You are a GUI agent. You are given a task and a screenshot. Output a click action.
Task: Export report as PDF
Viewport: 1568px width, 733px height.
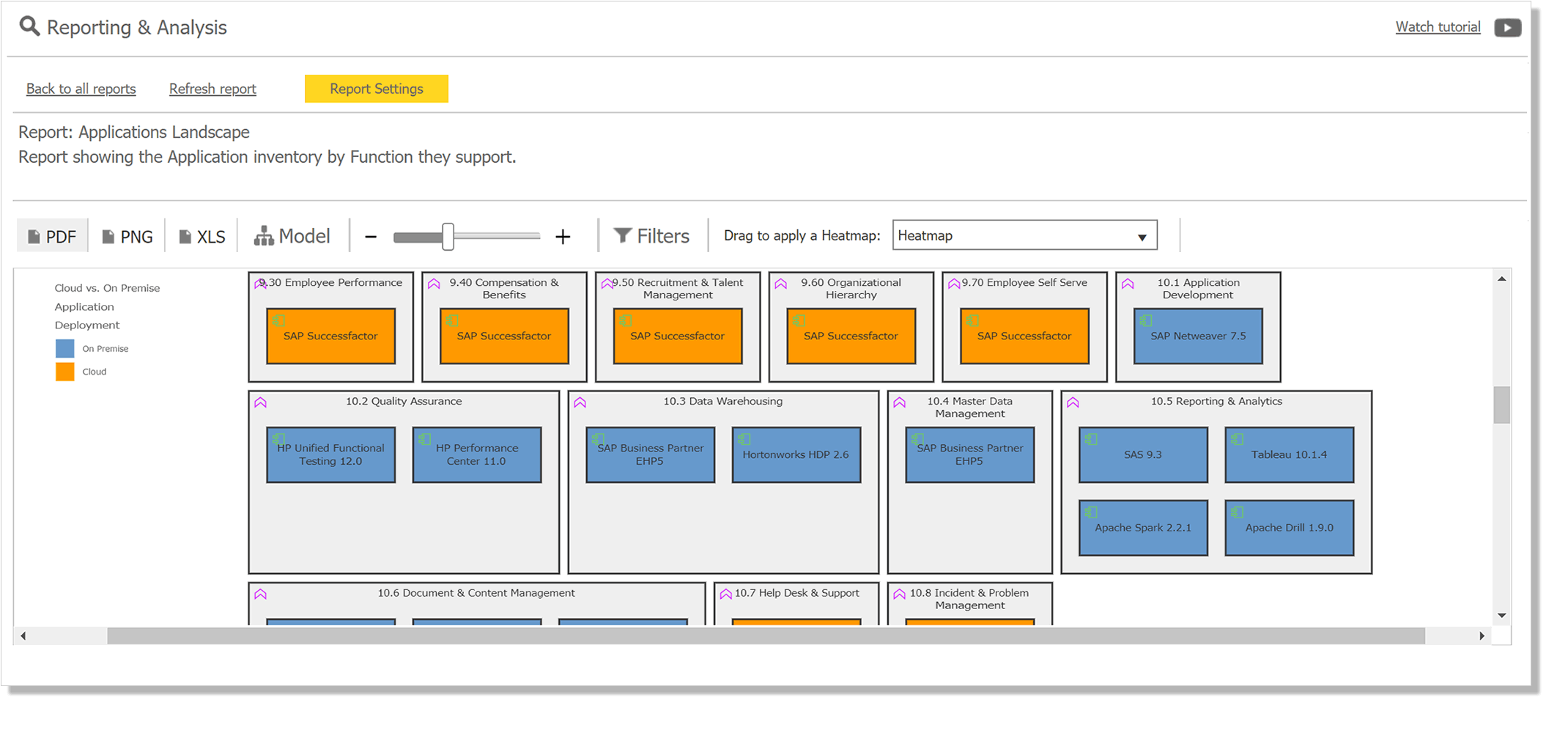coord(52,236)
